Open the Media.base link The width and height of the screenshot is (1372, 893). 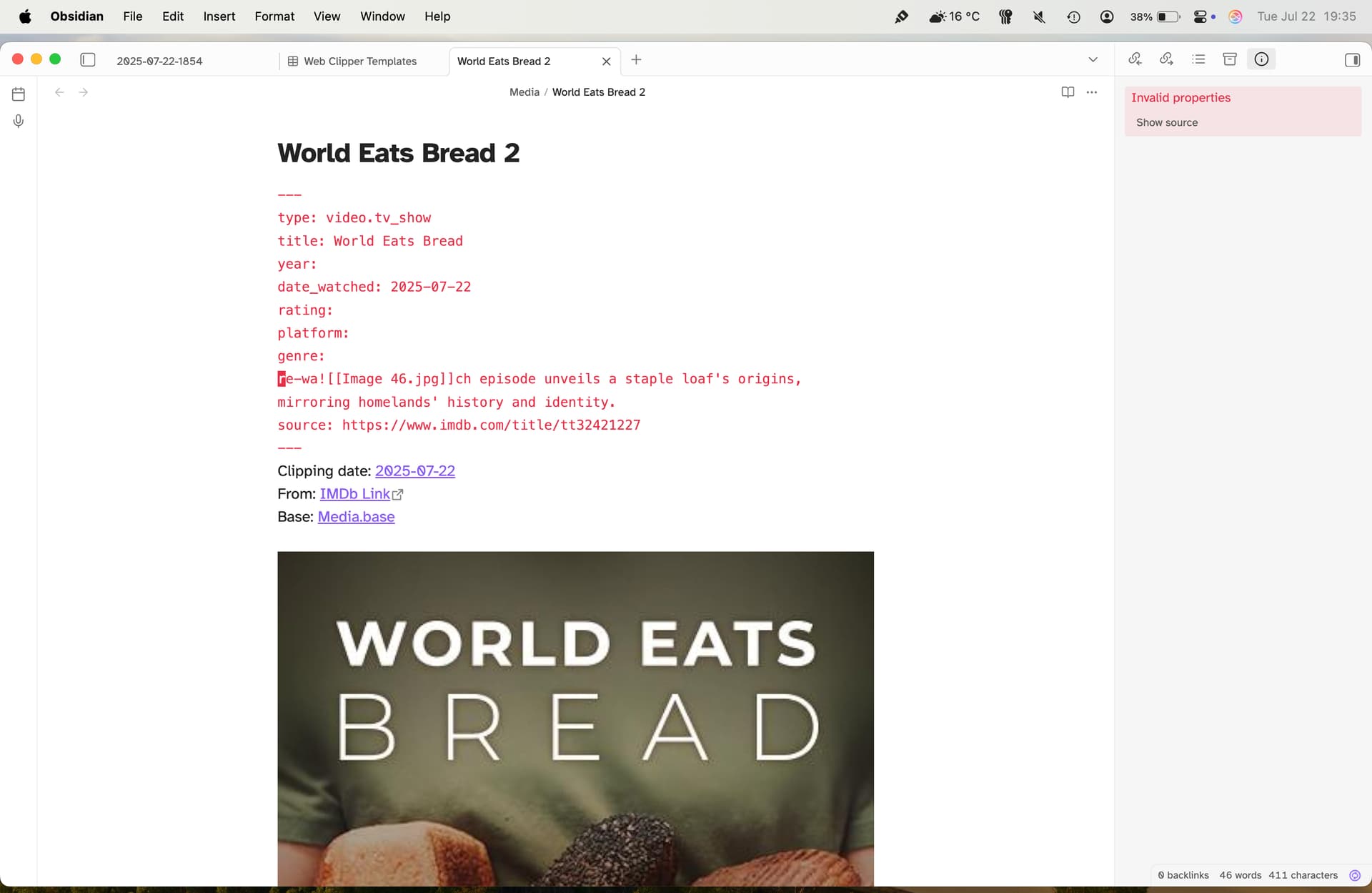click(x=356, y=517)
